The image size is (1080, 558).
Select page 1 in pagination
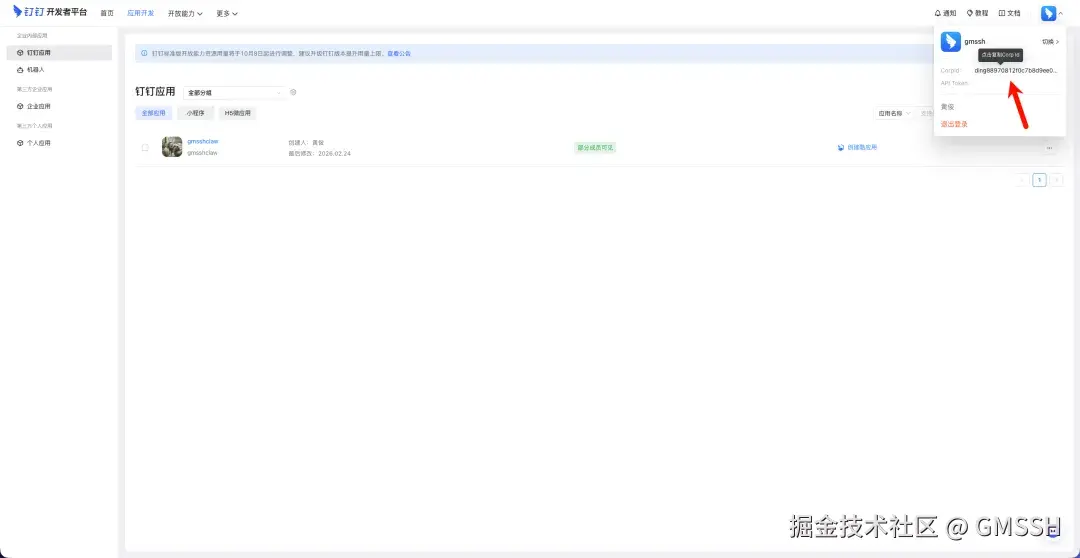pyautogui.click(x=1039, y=180)
